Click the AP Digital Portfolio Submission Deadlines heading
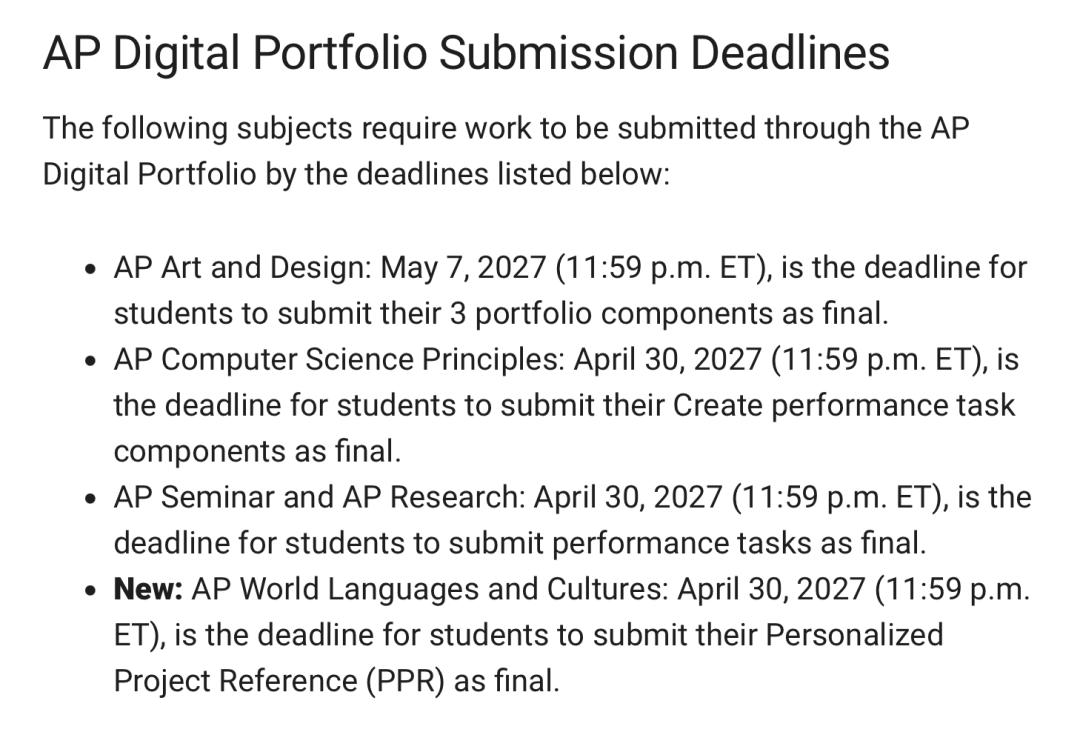The height and width of the screenshot is (735, 1080). [466, 53]
